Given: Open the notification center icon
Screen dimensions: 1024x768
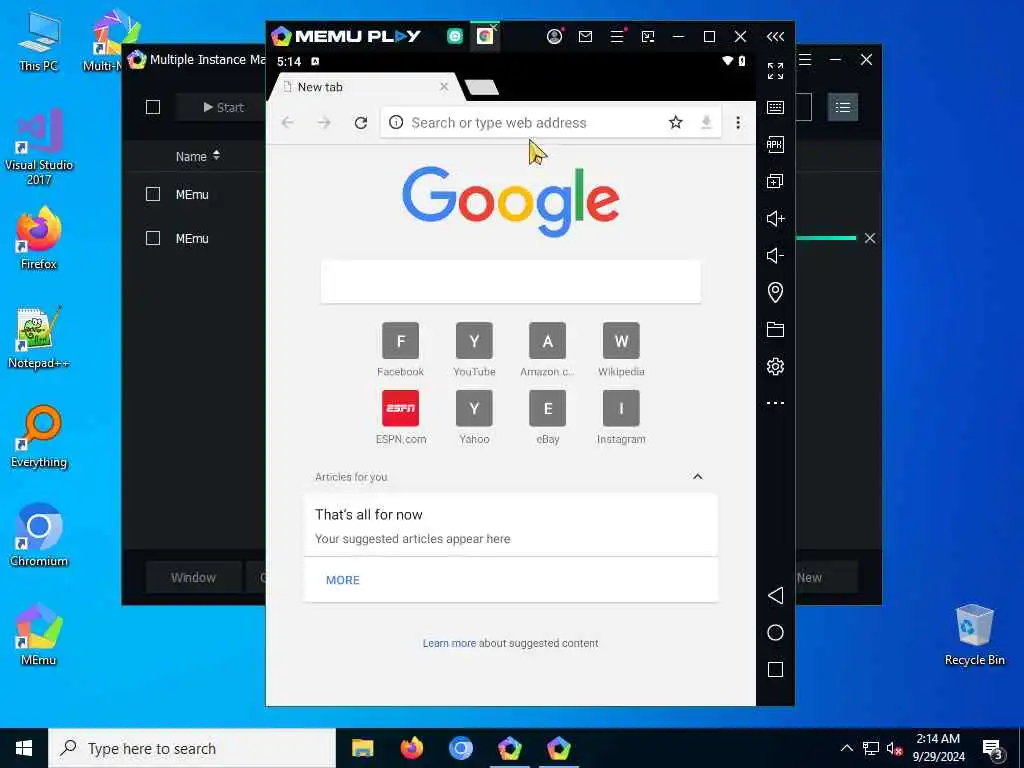Looking at the screenshot, I should click(993, 749).
